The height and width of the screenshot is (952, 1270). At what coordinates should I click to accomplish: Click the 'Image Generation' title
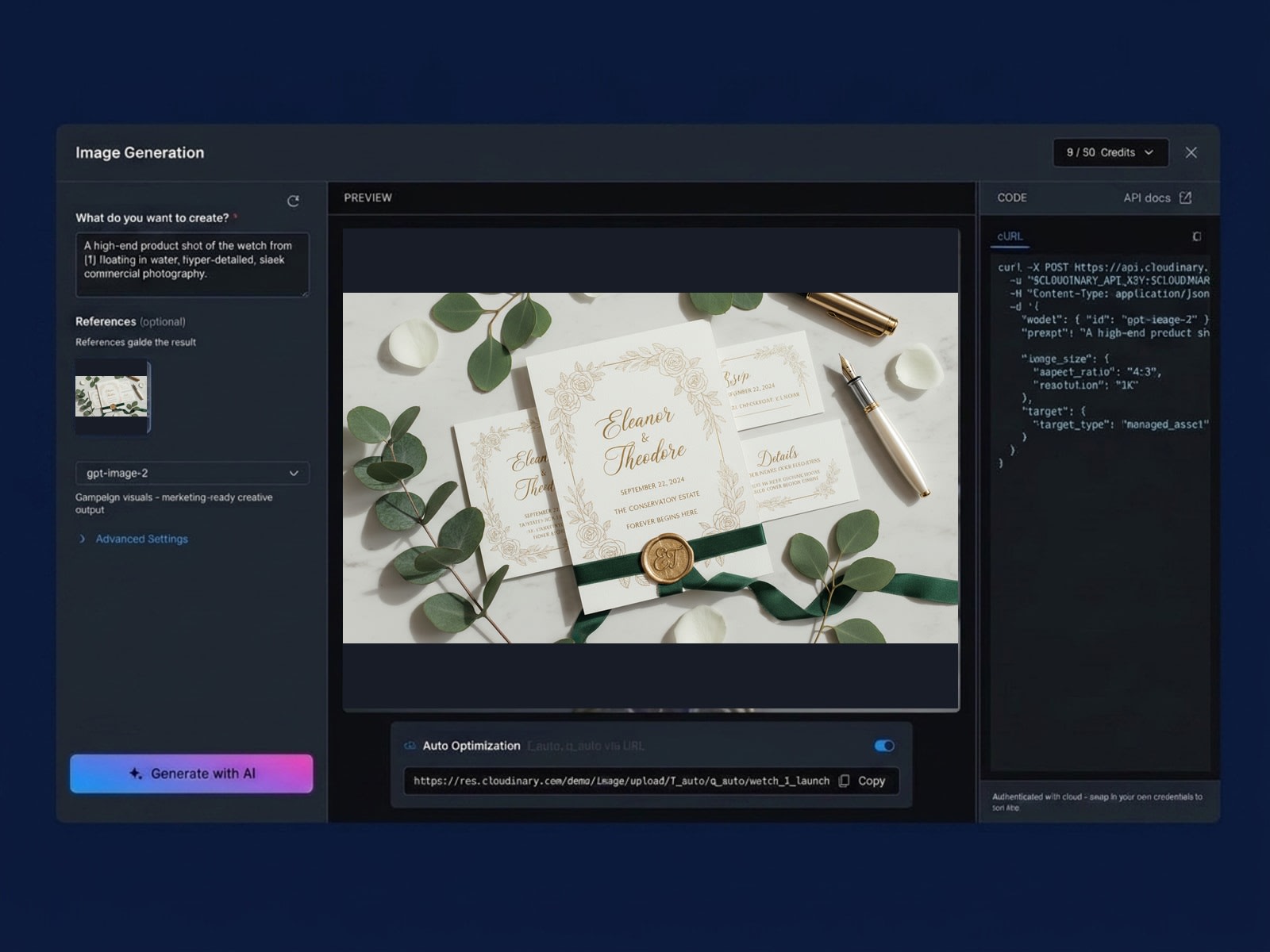(140, 152)
